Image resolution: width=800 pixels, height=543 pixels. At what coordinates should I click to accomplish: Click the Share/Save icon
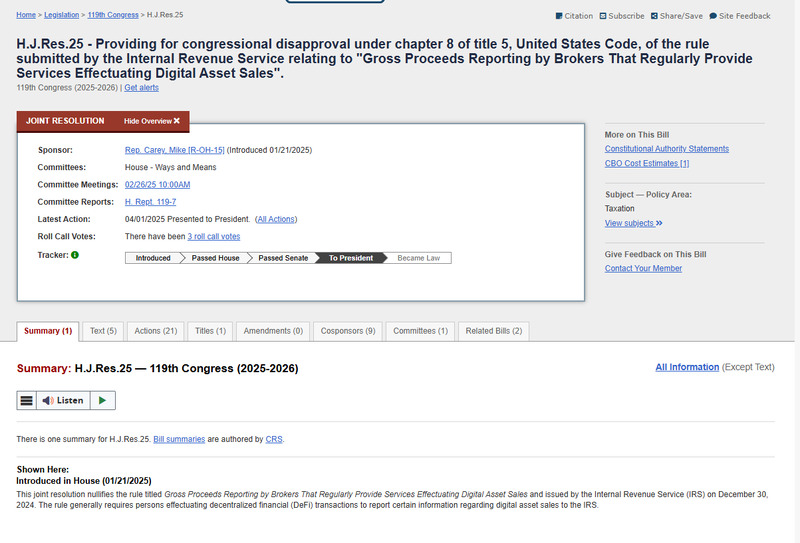[x=675, y=16]
